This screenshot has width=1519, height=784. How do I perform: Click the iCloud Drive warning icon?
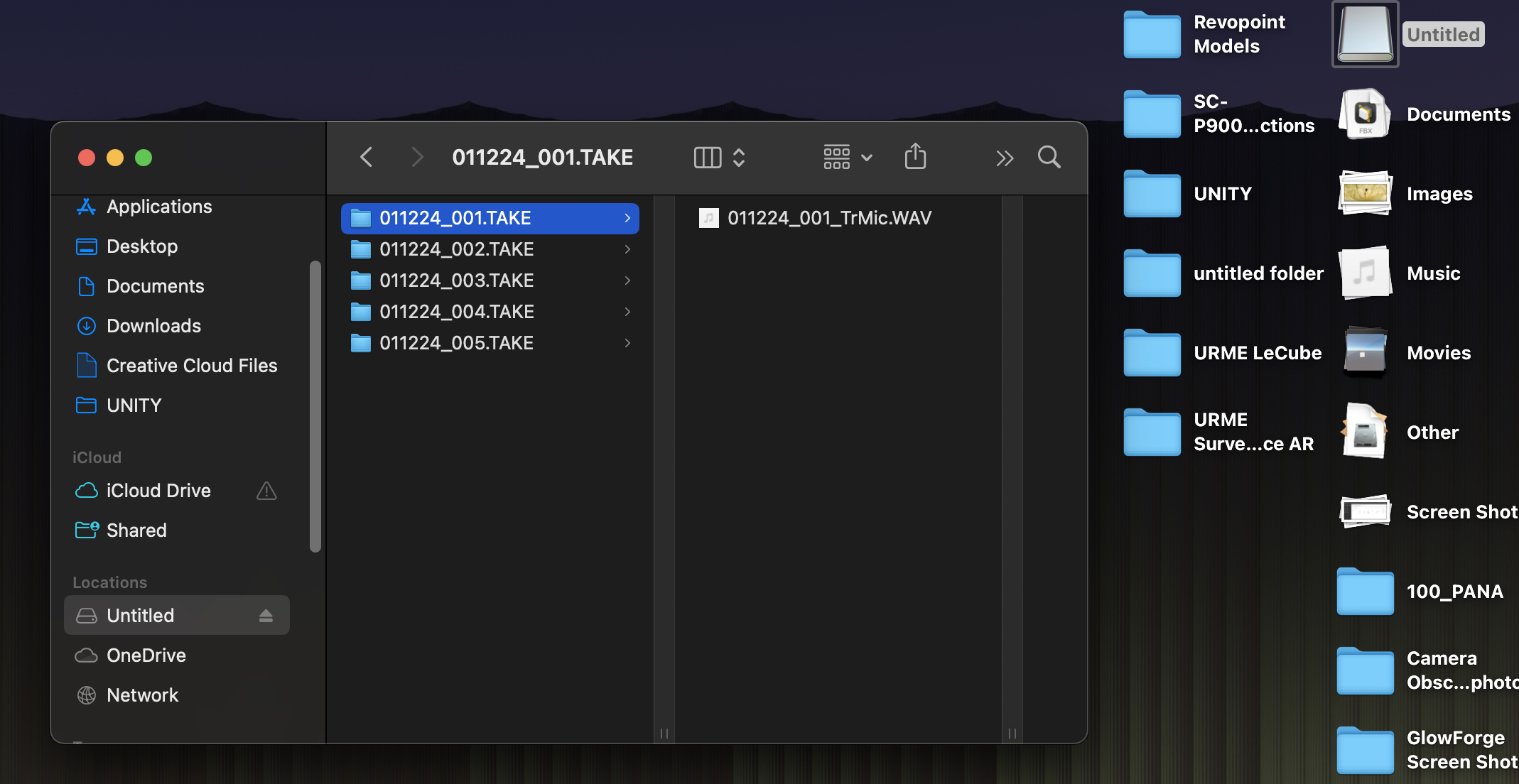[266, 491]
